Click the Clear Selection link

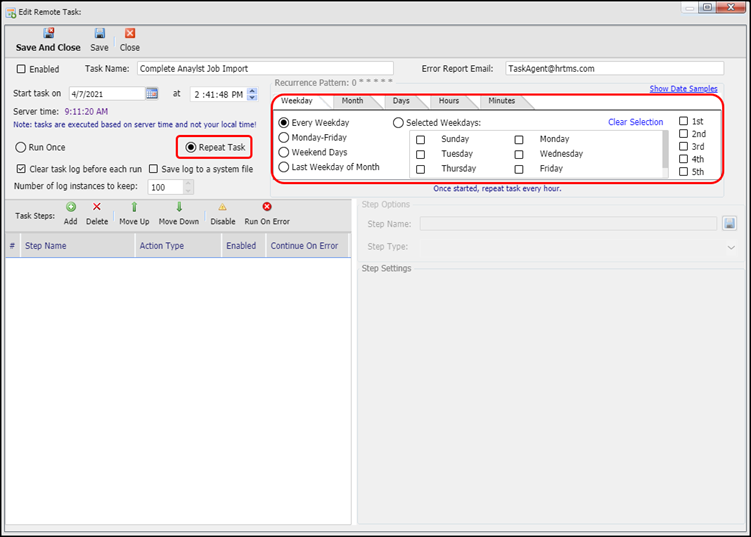(636, 122)
